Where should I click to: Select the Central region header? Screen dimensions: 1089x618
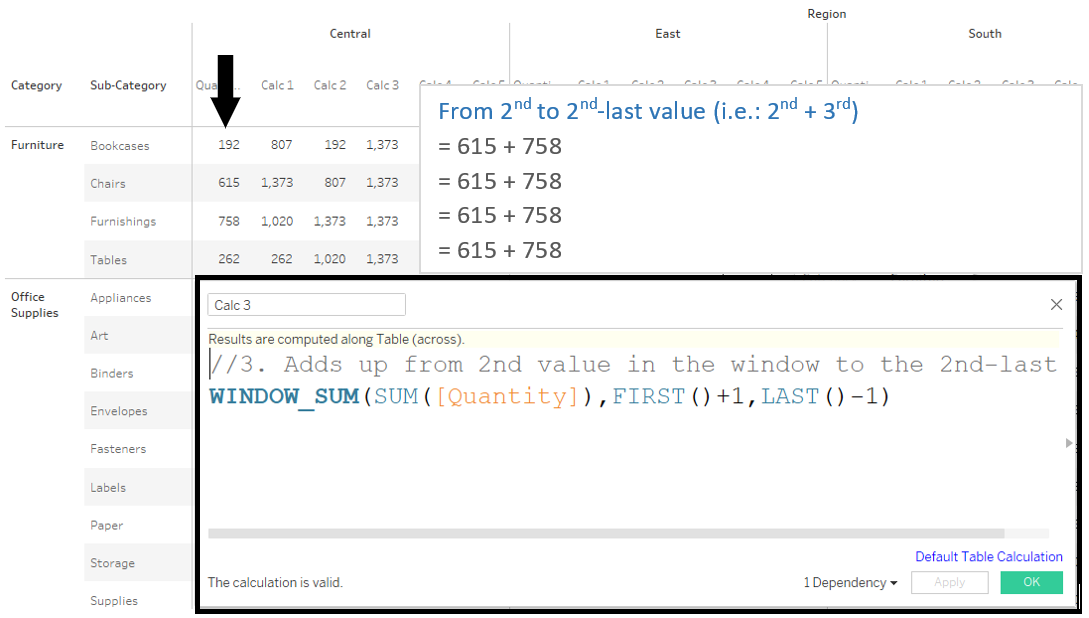pyautogui.click(x=350, y=34)
